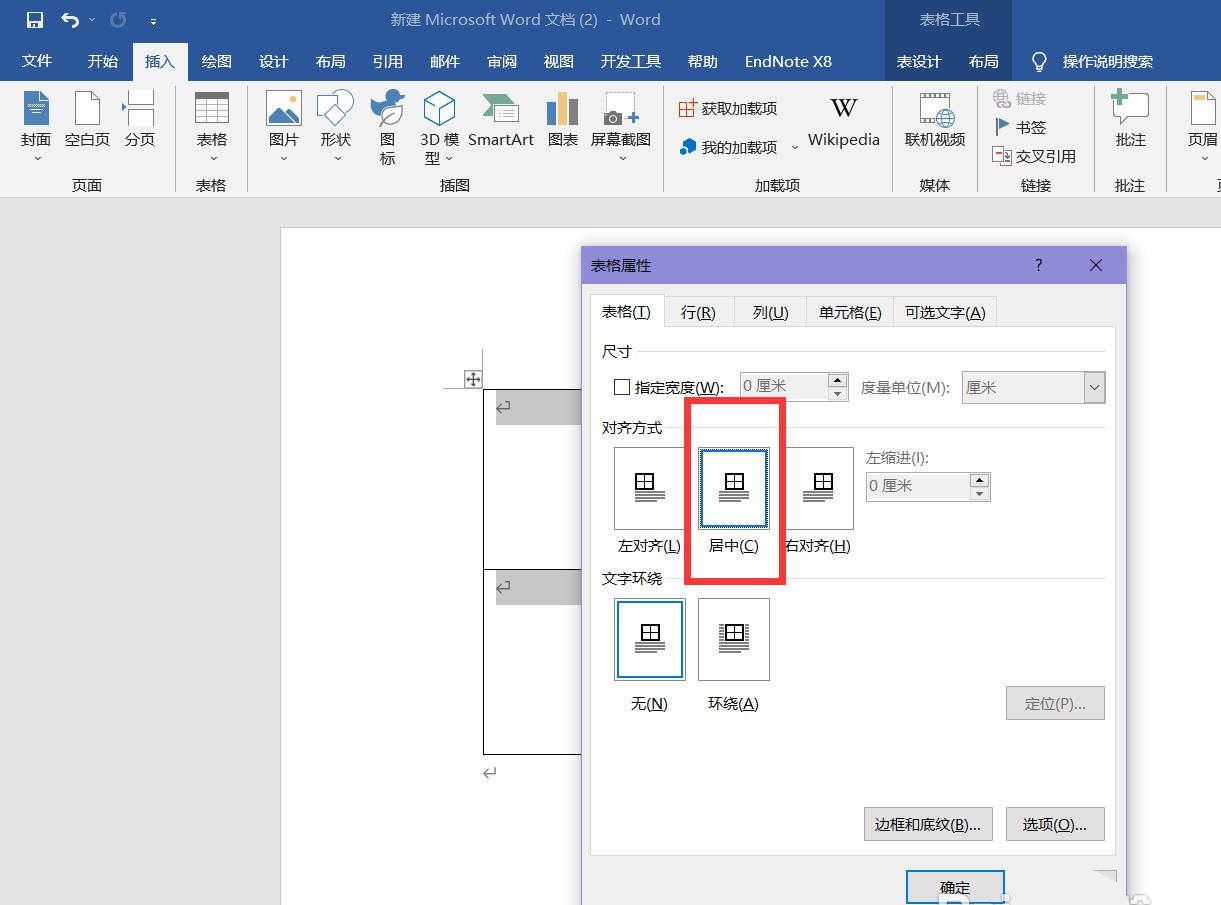This screenshot has width=1221, height=905.
Task: Insert a 分页 page break
Action: [x=140, y=120]
